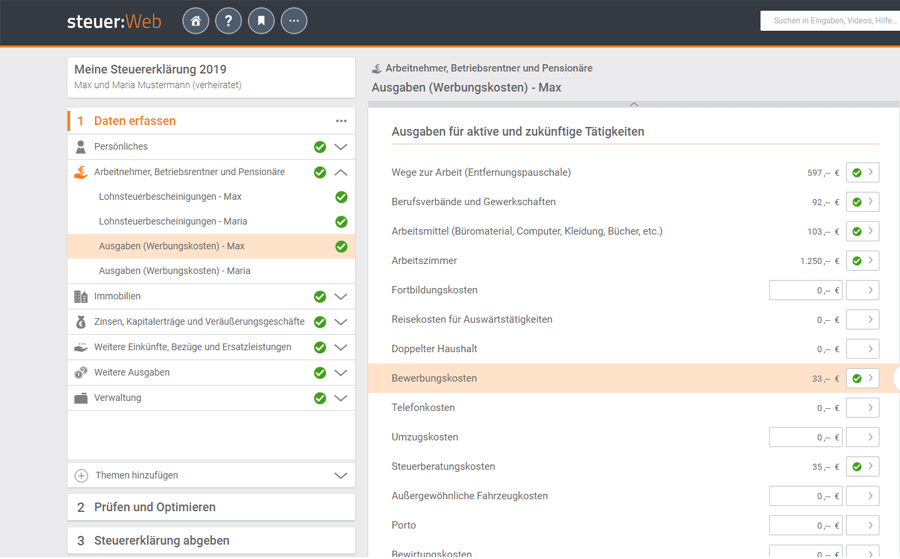Click green check of Ausgaben (Werbungskosten) - Max
This screenshot has width=900, height=559.
pyautogui.click(x=342, y=246)
